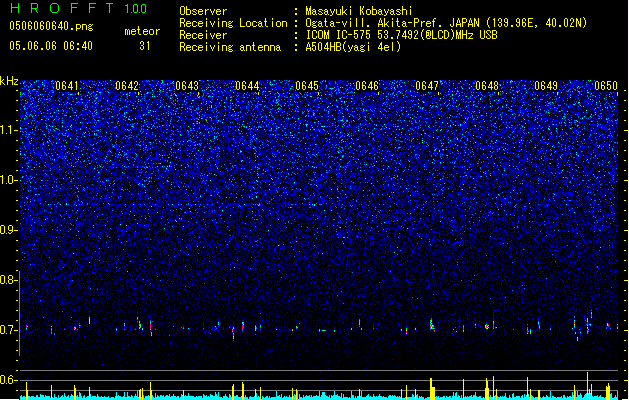Screen dimensions: 629x400
Task: Click the 0649 time marker
Action: coord(546,86)
